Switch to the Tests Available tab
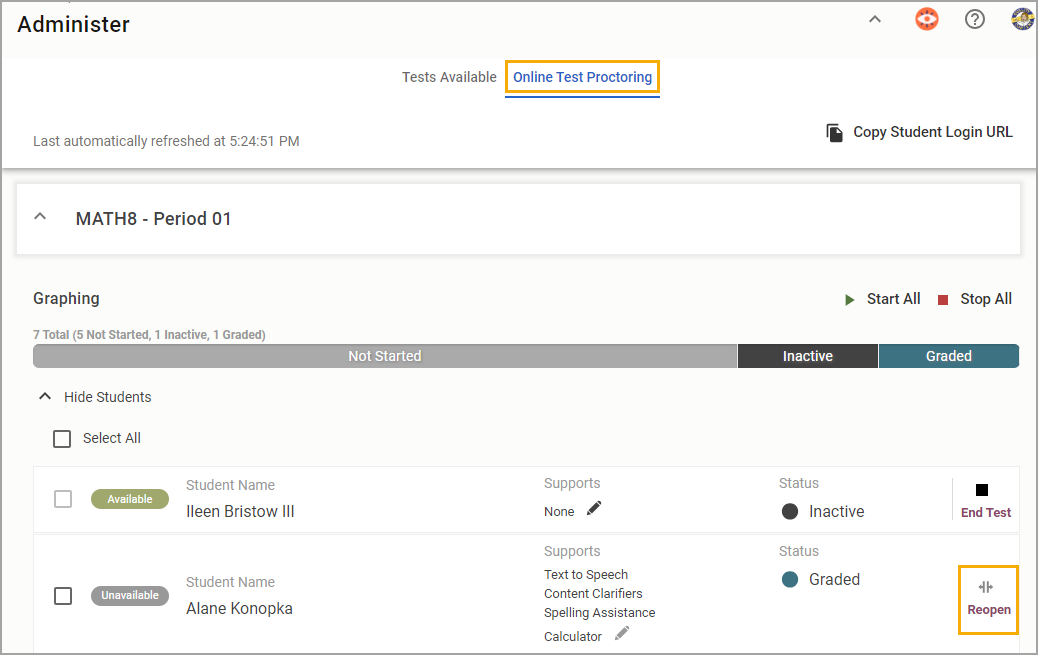Viewport: 1038px width, 655px height. click(x=449, y=77)
